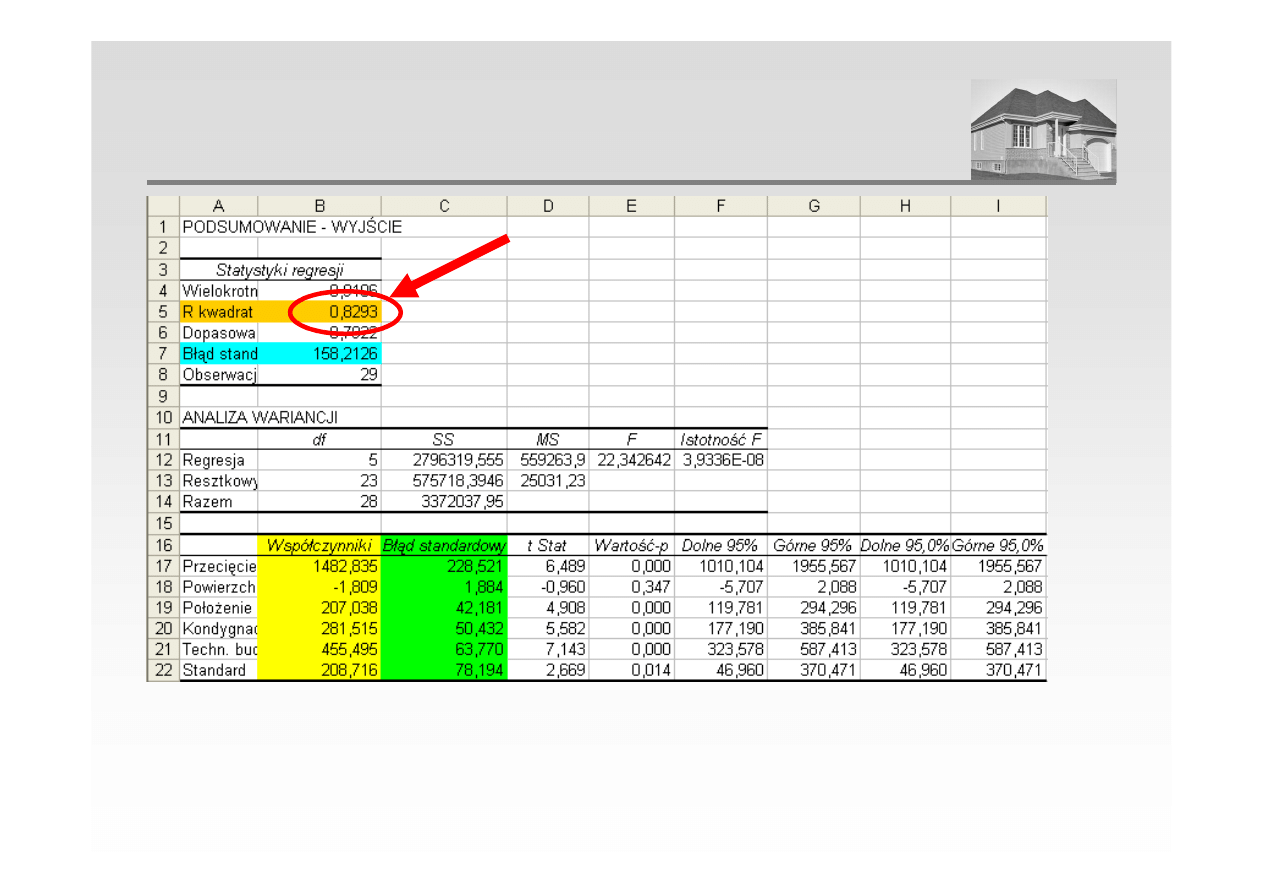Viewport: 1263px width, 893px height.
Task: Click the yellow "Współczynniki" header cell
Action: coord(319,546)
